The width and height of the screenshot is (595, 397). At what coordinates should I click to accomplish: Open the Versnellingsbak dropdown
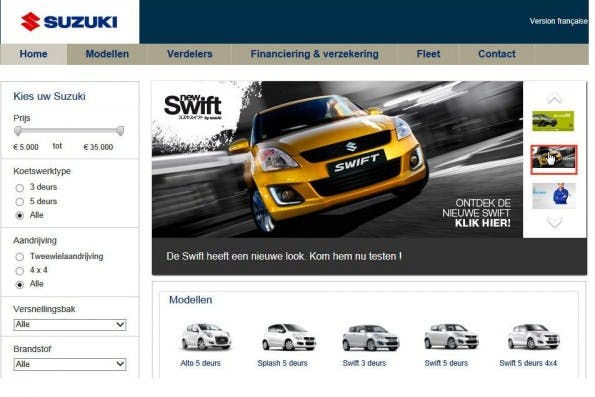(70, 325)
